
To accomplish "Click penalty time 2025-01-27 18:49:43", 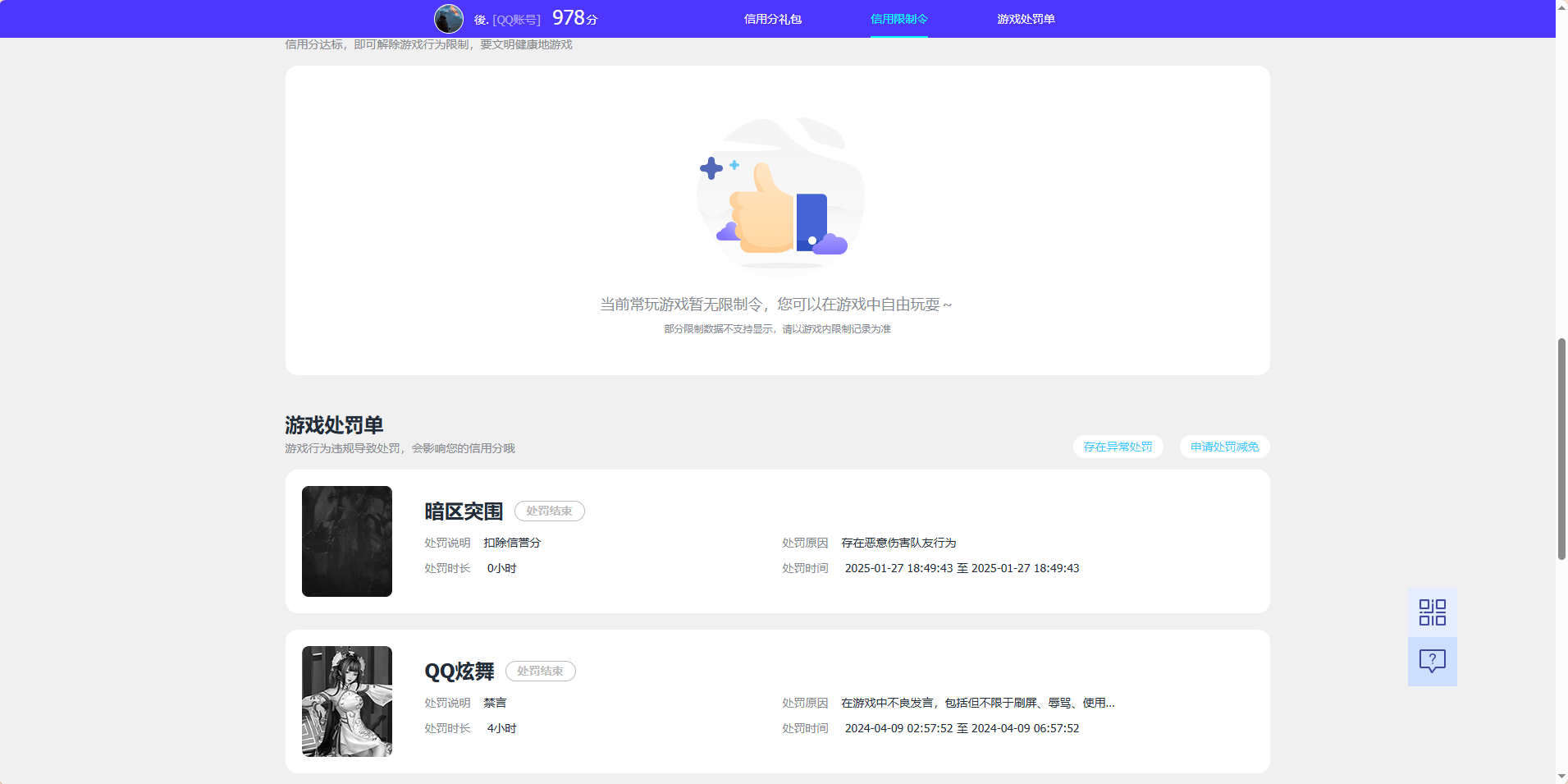I will coord(962,568).
